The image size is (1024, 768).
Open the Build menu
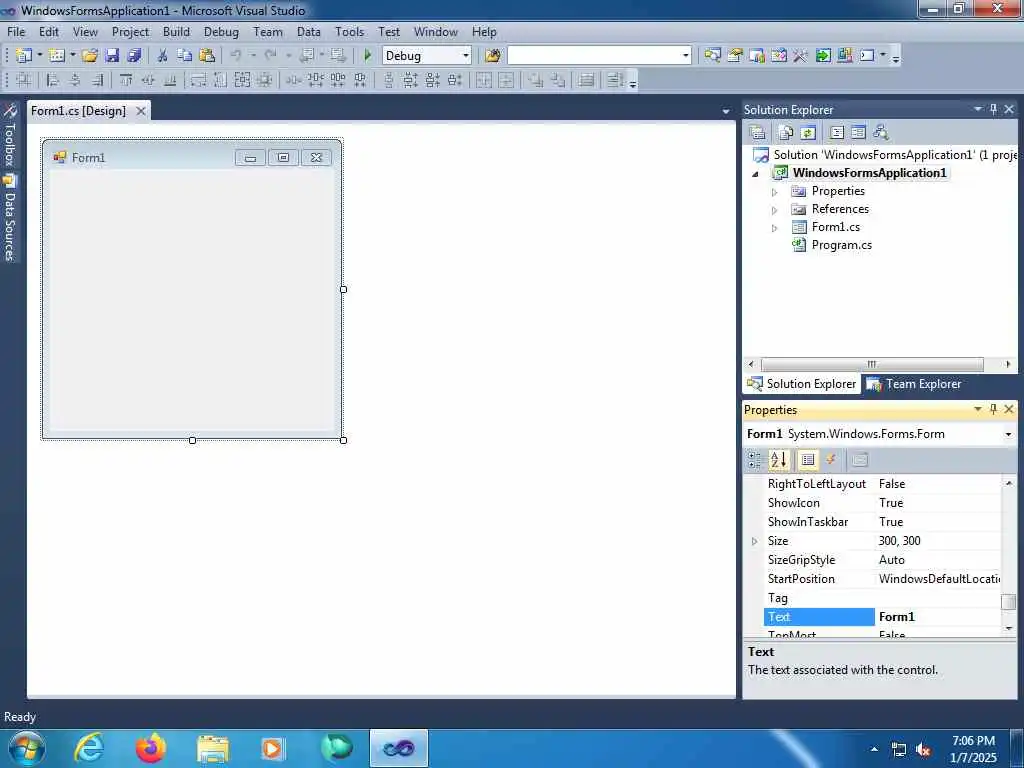[x=176, y=31]
